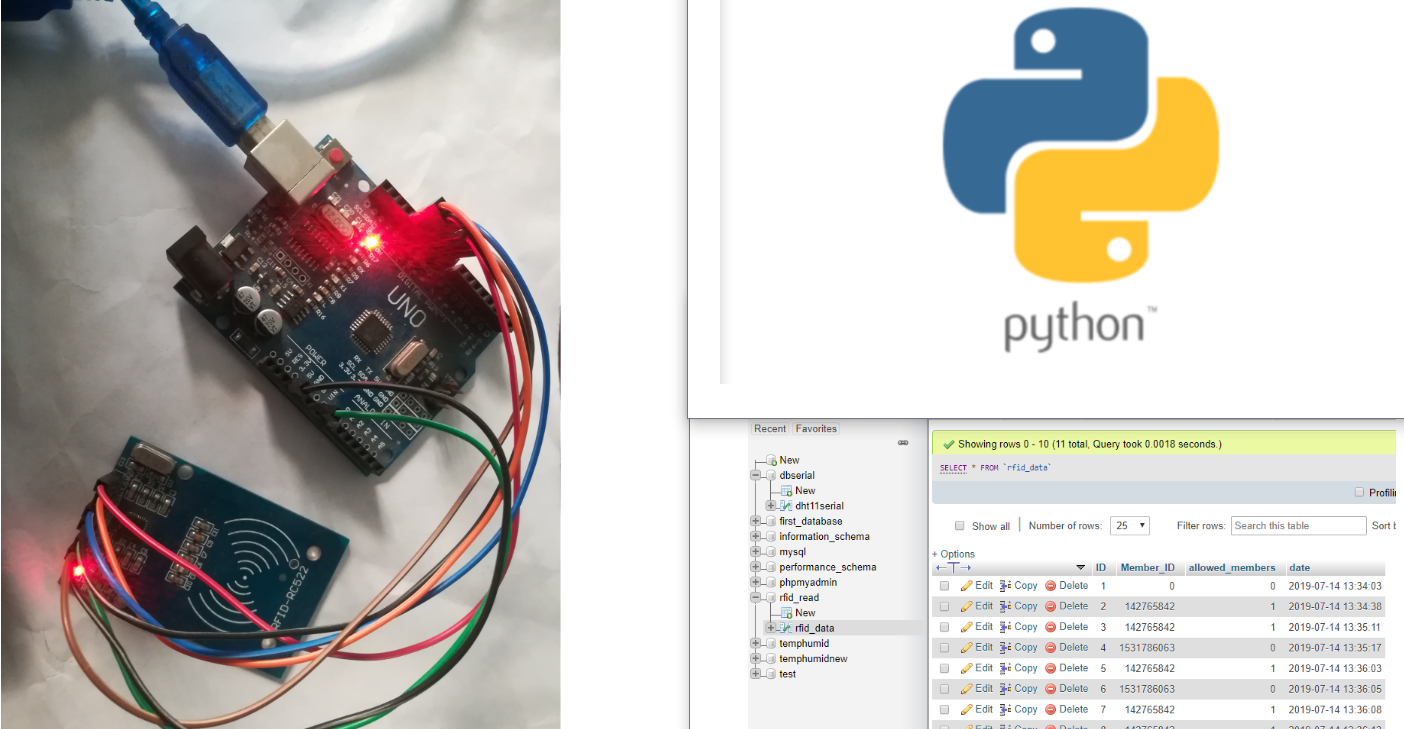Expand the first_database tree node
1404x729 pixels.
(x=756, y=521)
